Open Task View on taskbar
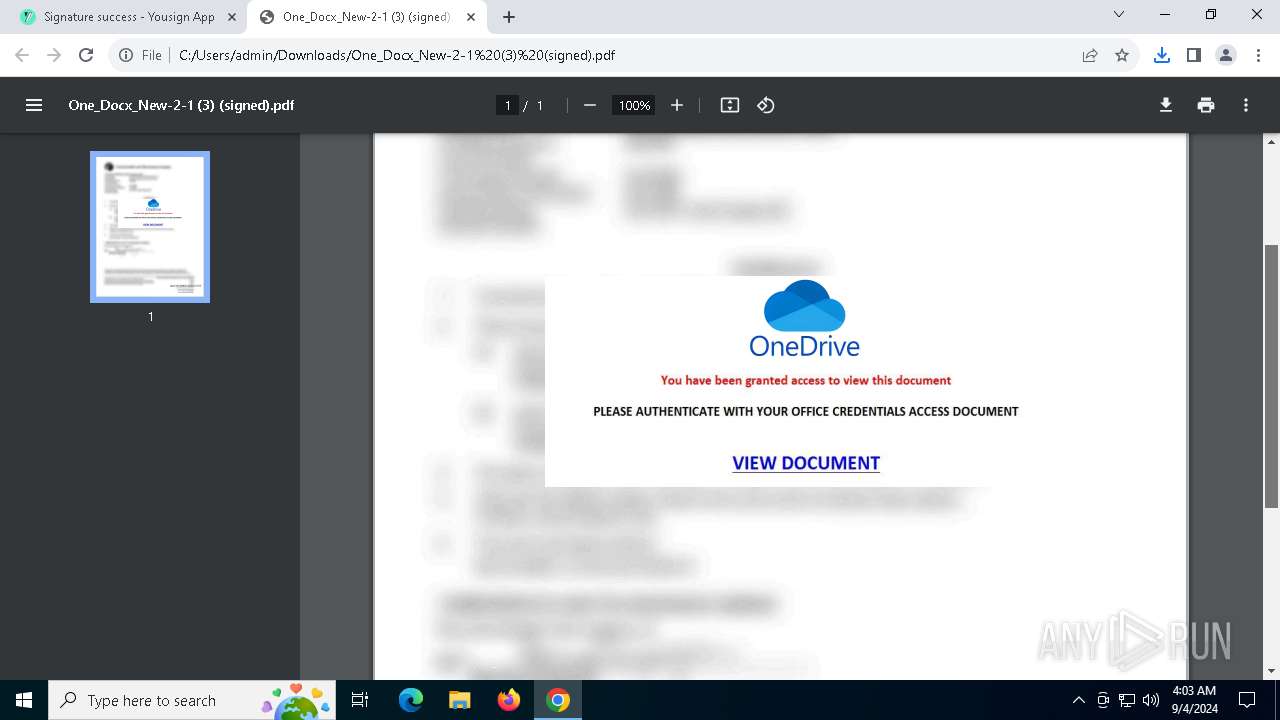1280x720 pixels. pos(361,700)
